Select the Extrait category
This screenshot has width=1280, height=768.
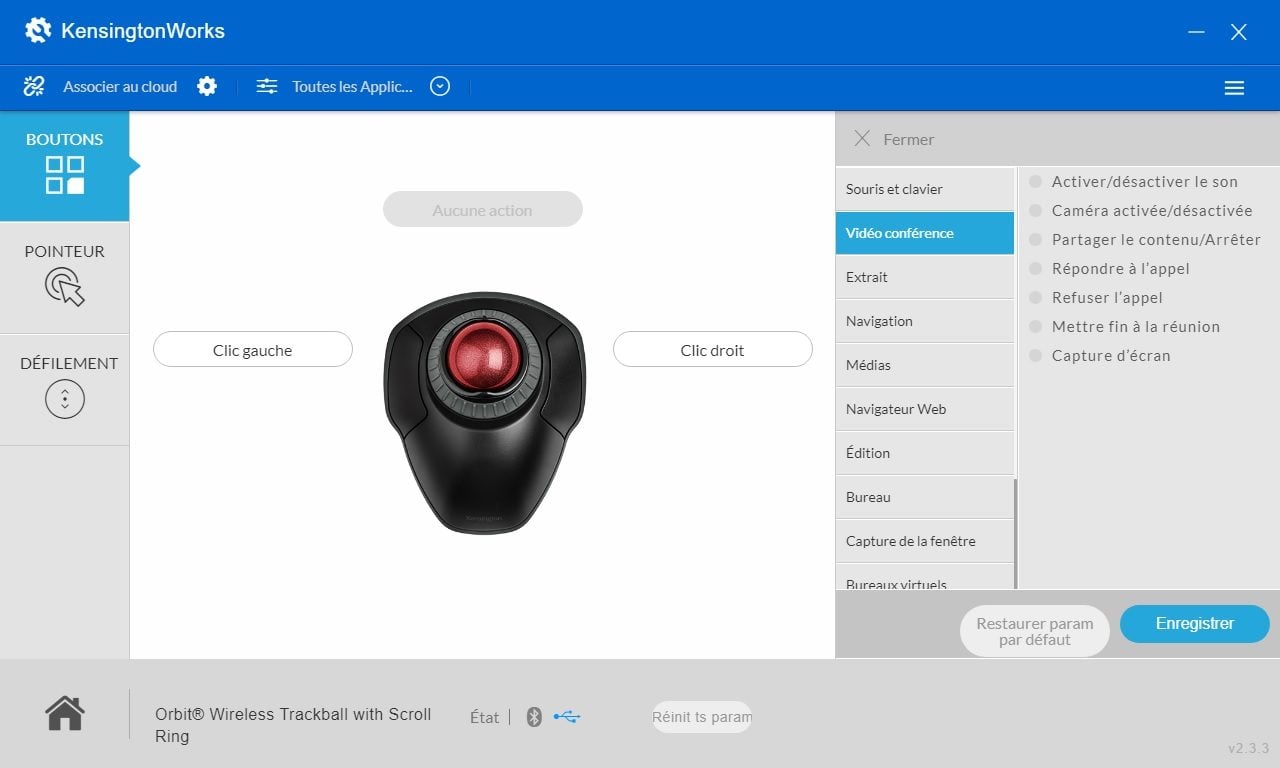pos(925,277)
